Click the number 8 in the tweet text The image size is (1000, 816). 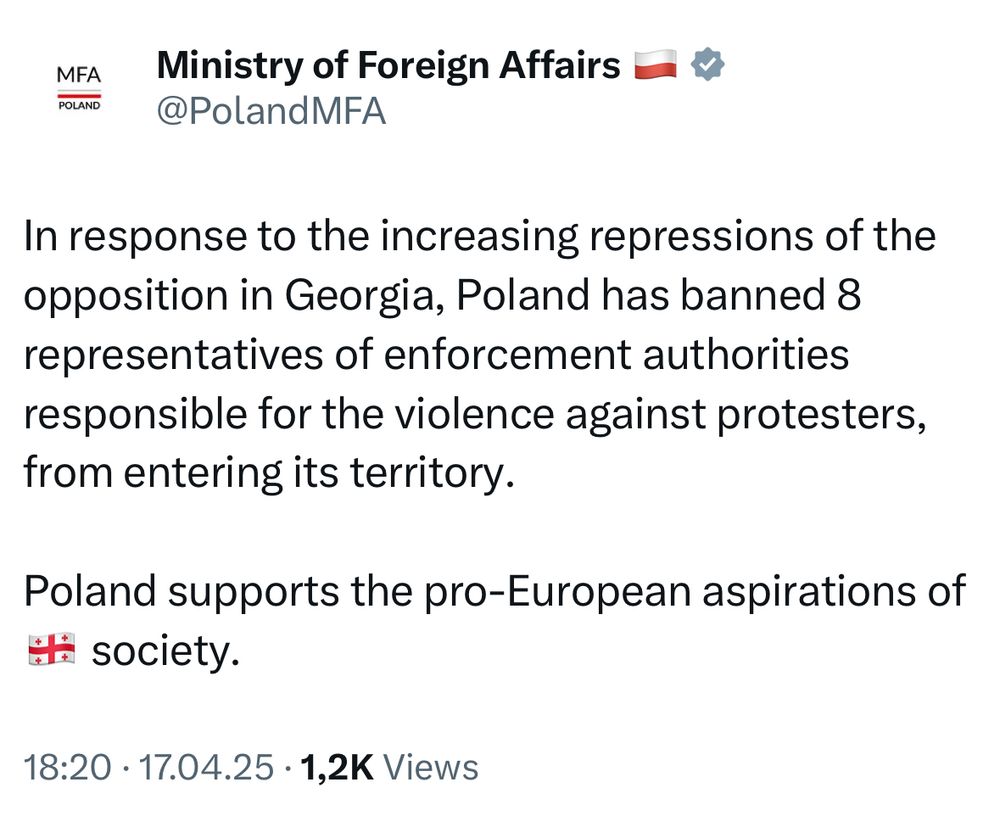point(848,295)
